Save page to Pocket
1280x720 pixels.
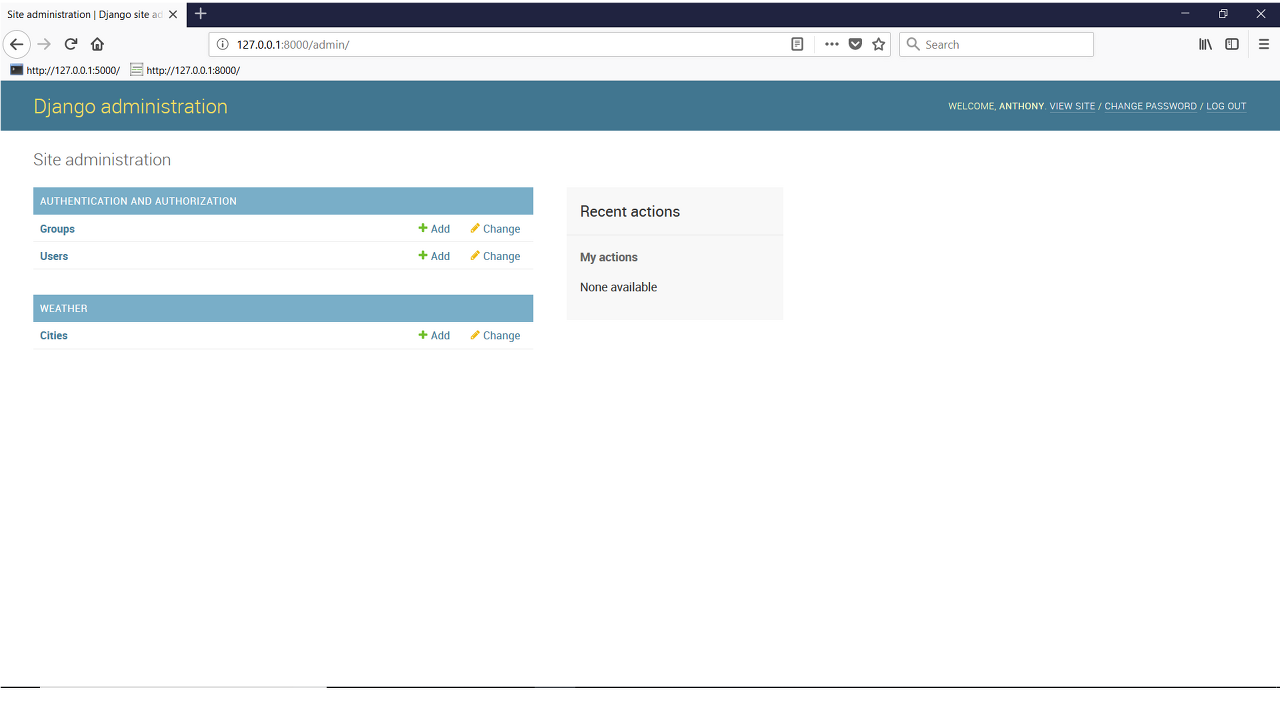(855, 44)
